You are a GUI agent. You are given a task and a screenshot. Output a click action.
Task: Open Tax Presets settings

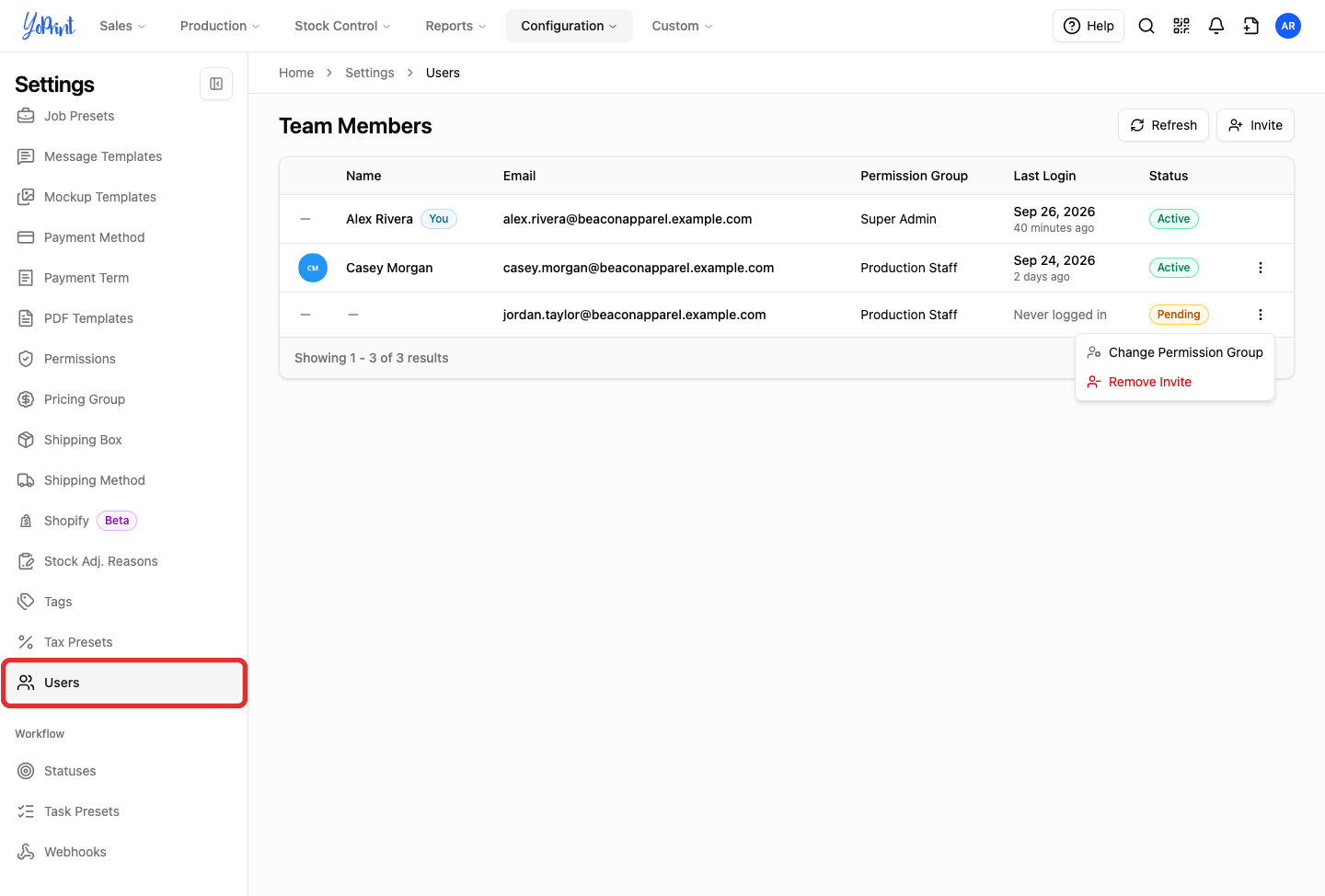[x=124, y=642]
